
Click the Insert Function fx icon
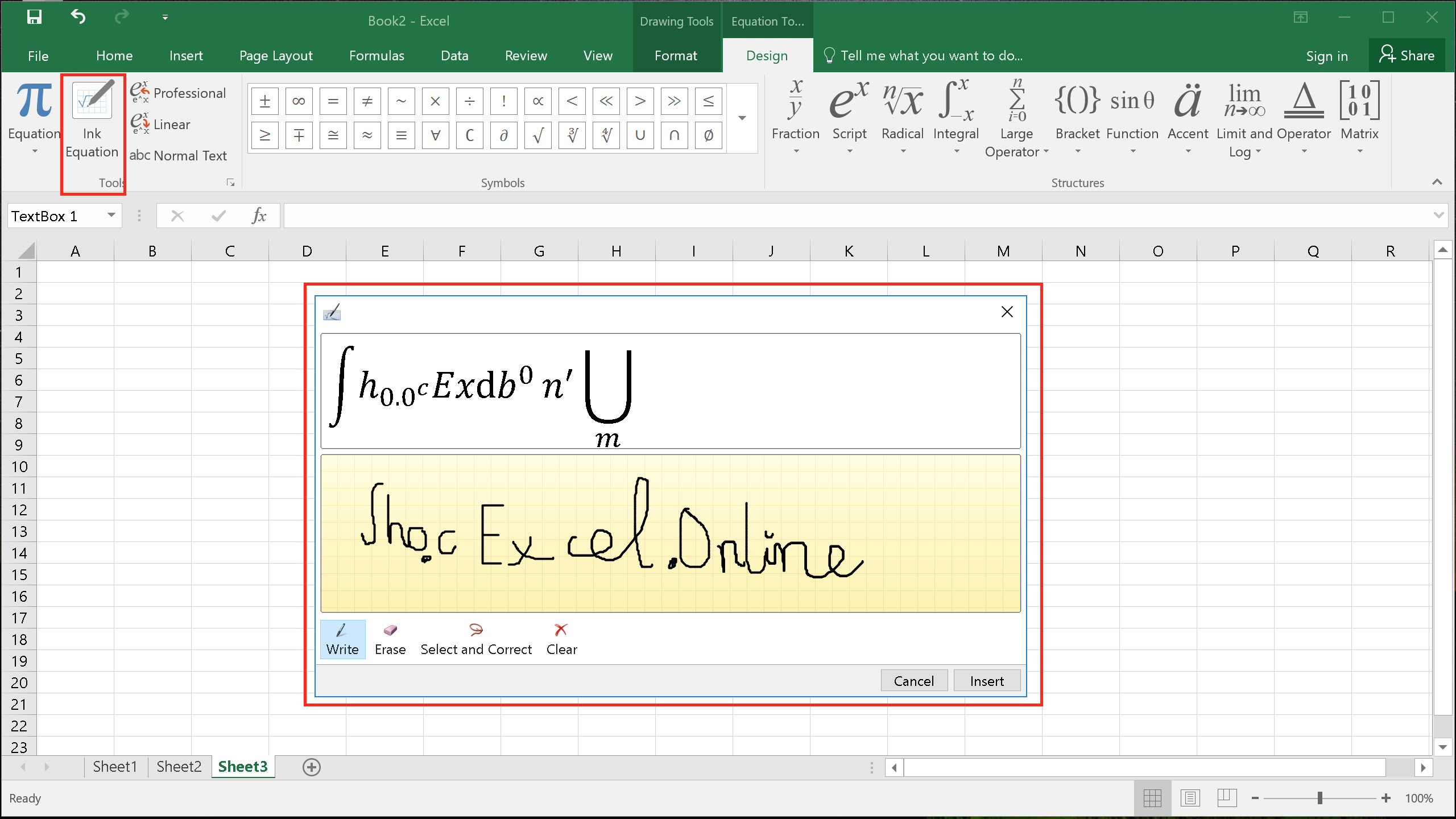pyautogui.click(x=259, y=216)
